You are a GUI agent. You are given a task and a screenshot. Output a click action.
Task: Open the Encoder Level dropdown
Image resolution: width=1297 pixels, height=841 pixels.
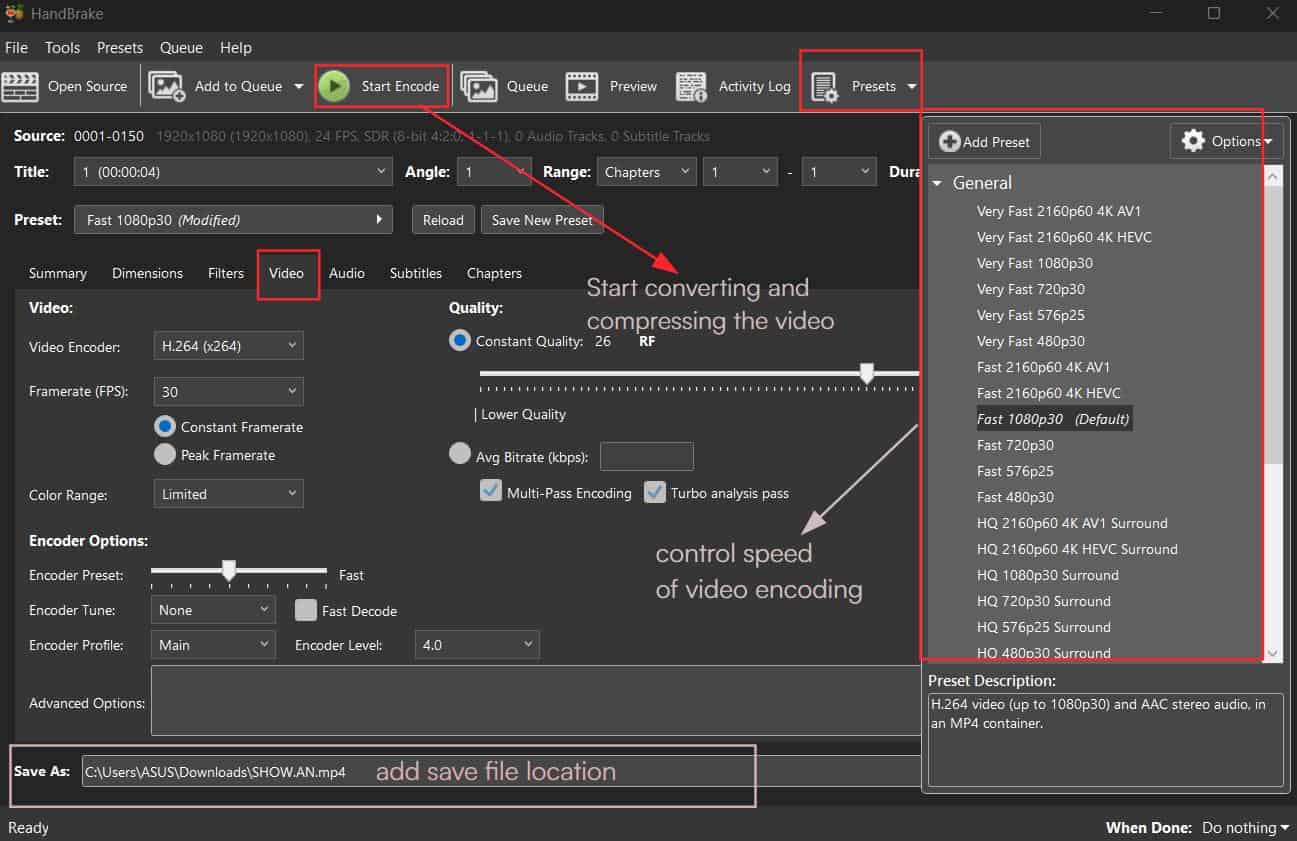[477, 645]
